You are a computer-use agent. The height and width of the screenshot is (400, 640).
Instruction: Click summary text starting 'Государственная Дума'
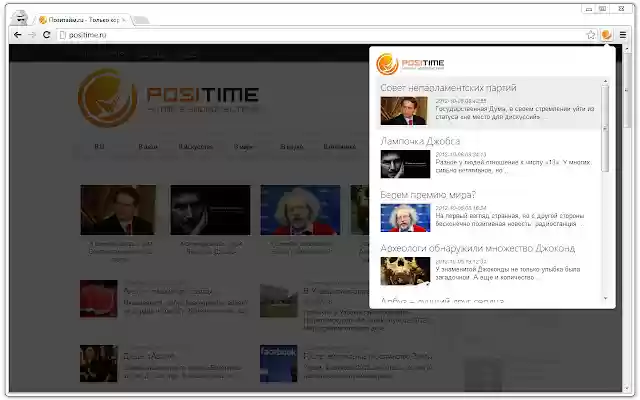pos(515,113)
